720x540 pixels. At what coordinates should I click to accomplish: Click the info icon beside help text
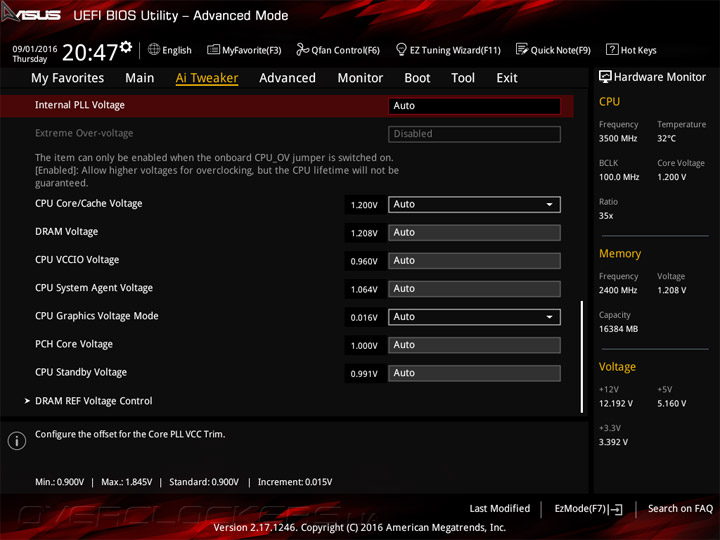pos(17,440)
